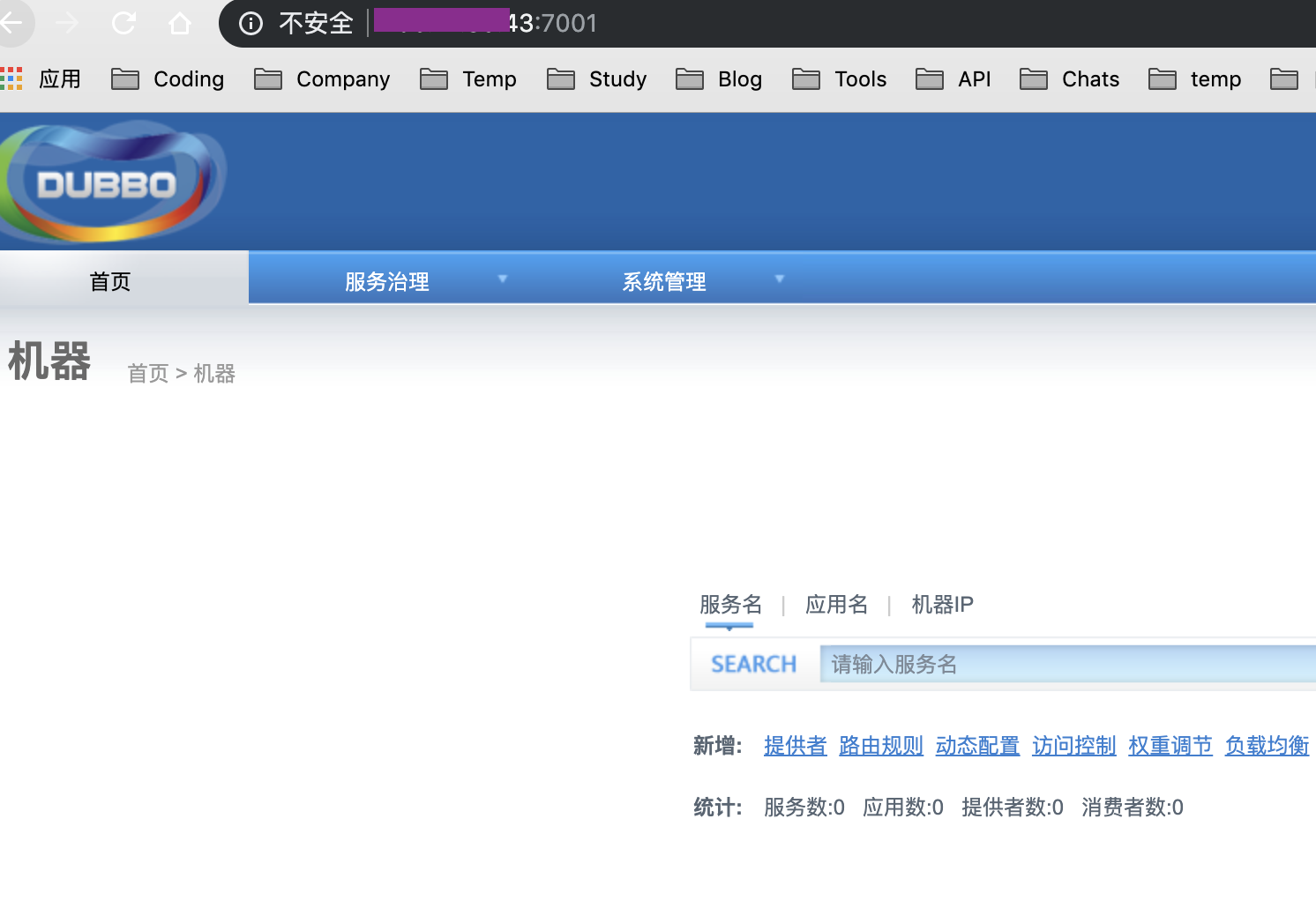Open the Coding bookmark folder
Viewport: 1316px width, 908px height.
[168, 79]
